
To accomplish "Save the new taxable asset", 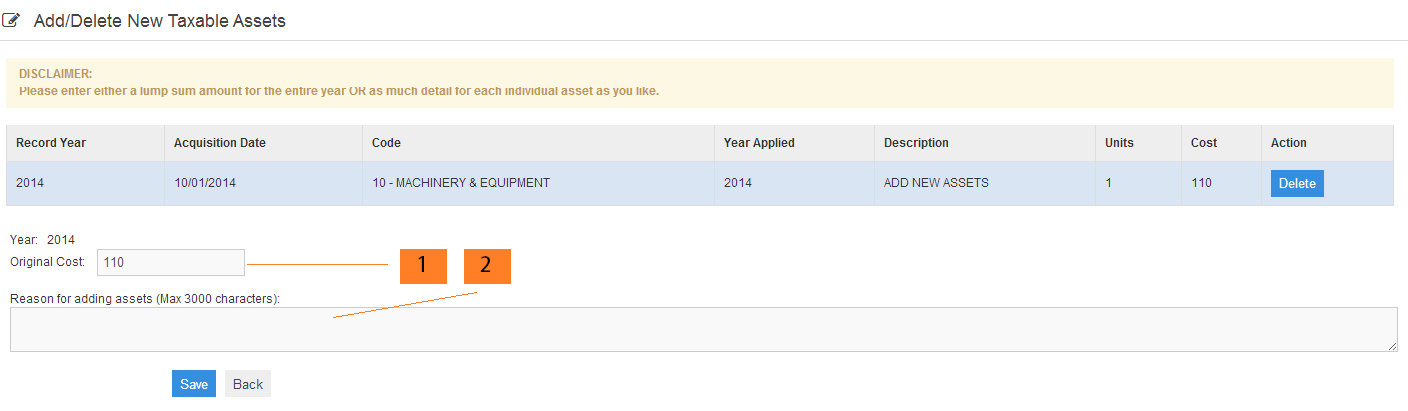I will coord(194,384).
